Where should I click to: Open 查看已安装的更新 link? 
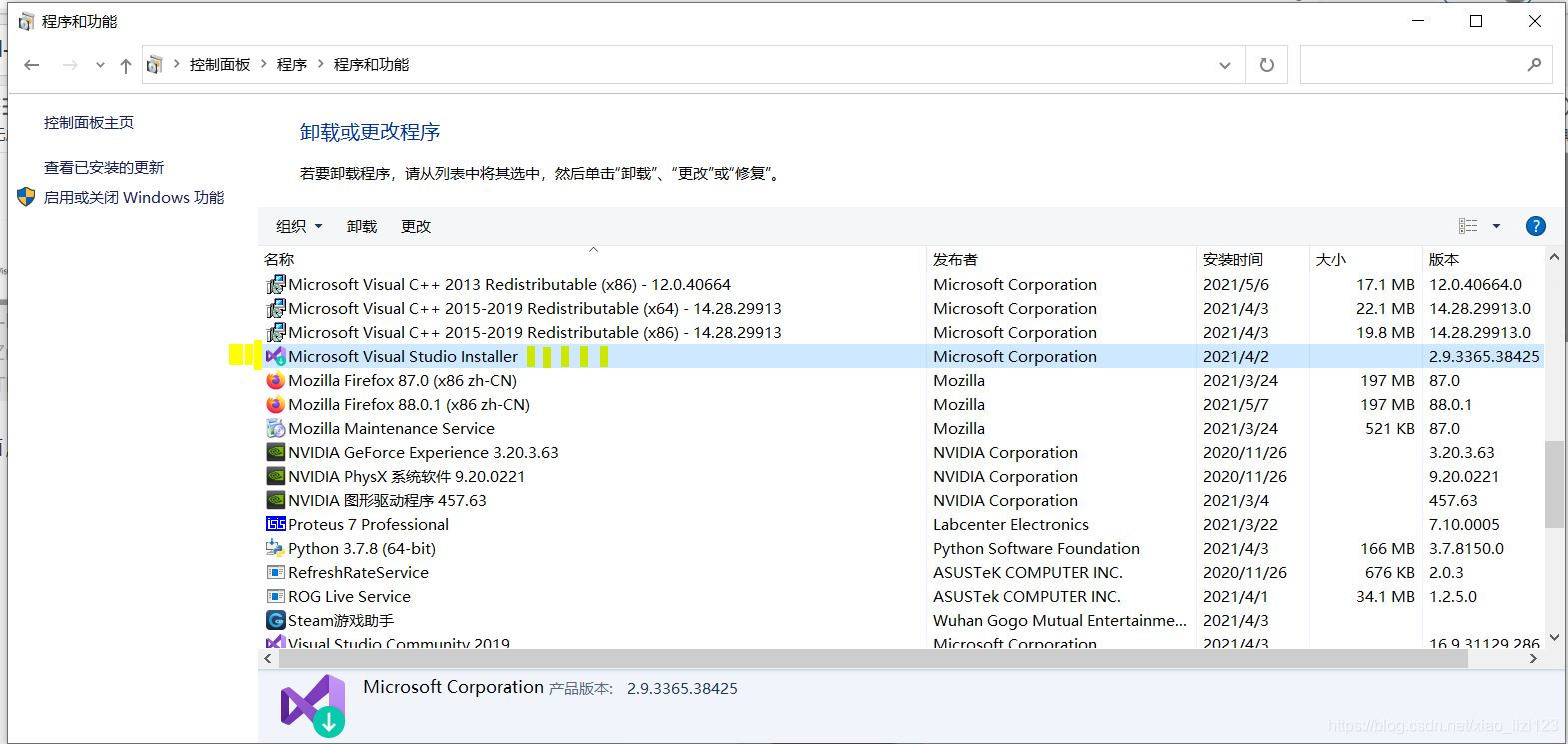(104, 168)
